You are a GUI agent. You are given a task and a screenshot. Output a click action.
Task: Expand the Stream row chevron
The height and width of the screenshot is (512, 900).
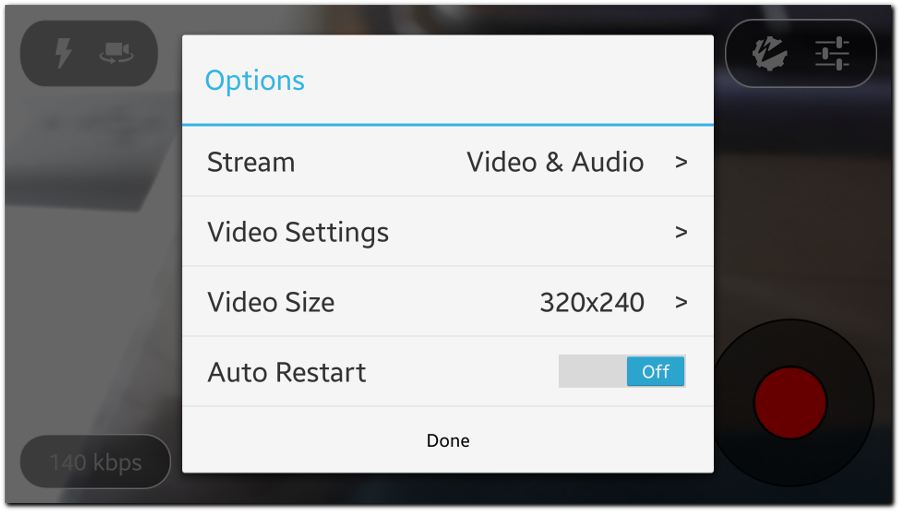681,162
